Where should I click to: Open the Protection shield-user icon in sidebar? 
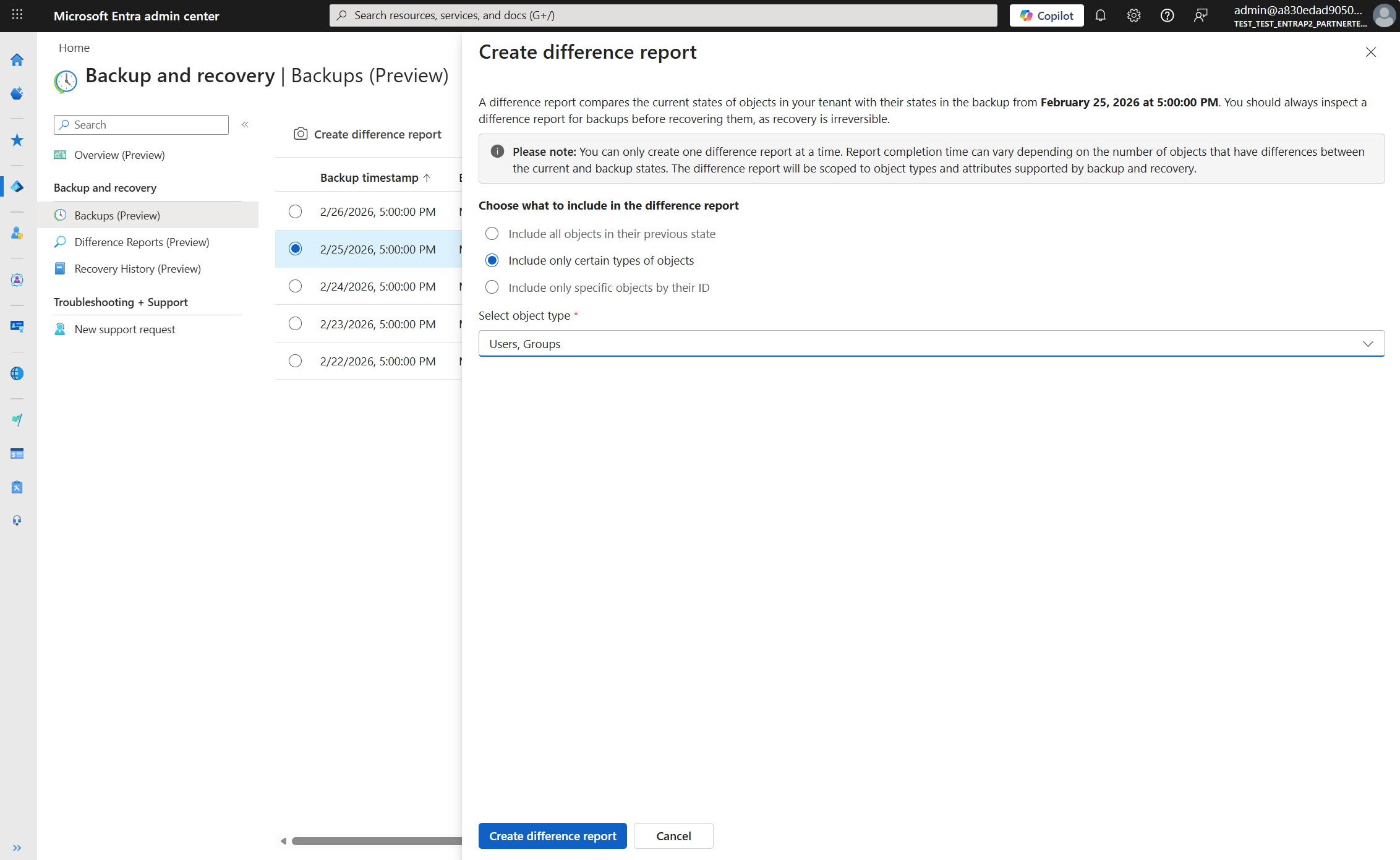pyautogui.click(x=17, y=234)
